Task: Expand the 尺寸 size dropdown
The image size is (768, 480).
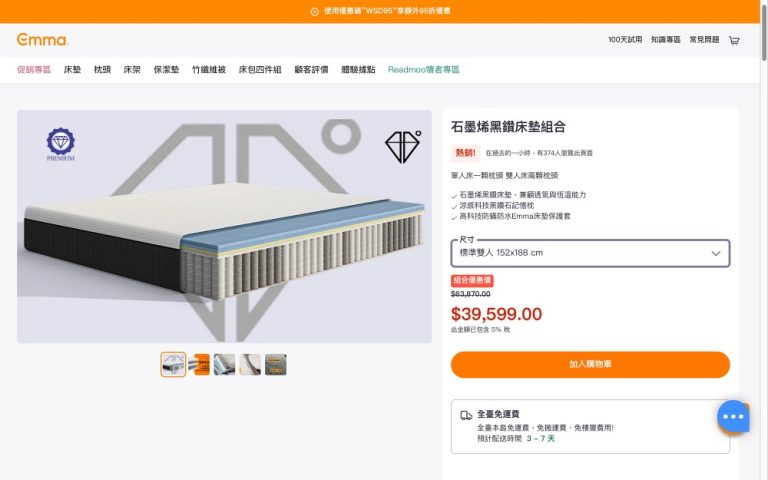Action: click(x=590, y=253)
